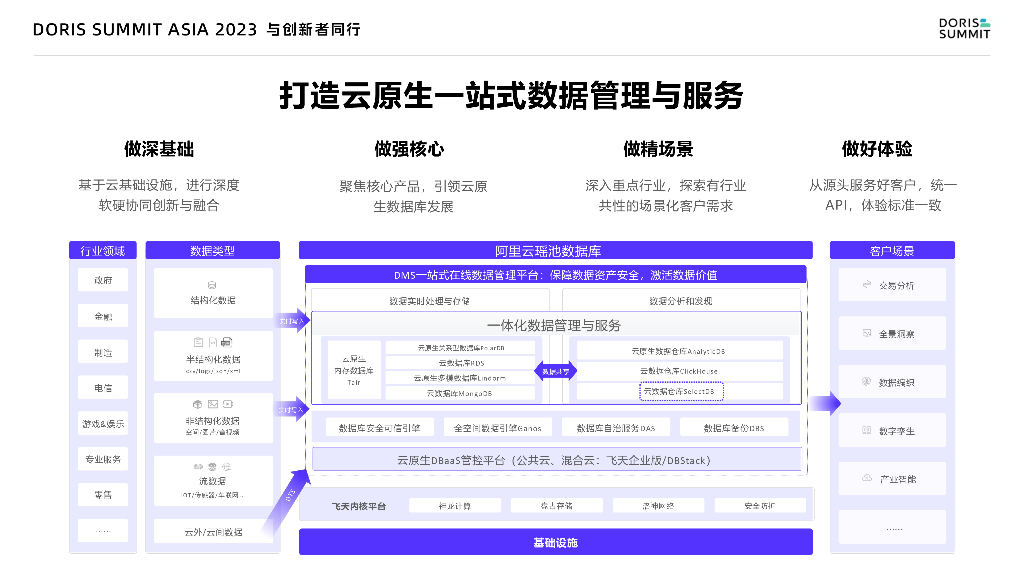This screenshot has height=576, width=1024.
Task: Click the arrows icon beside 交易分析
Action: coord(867,285)
